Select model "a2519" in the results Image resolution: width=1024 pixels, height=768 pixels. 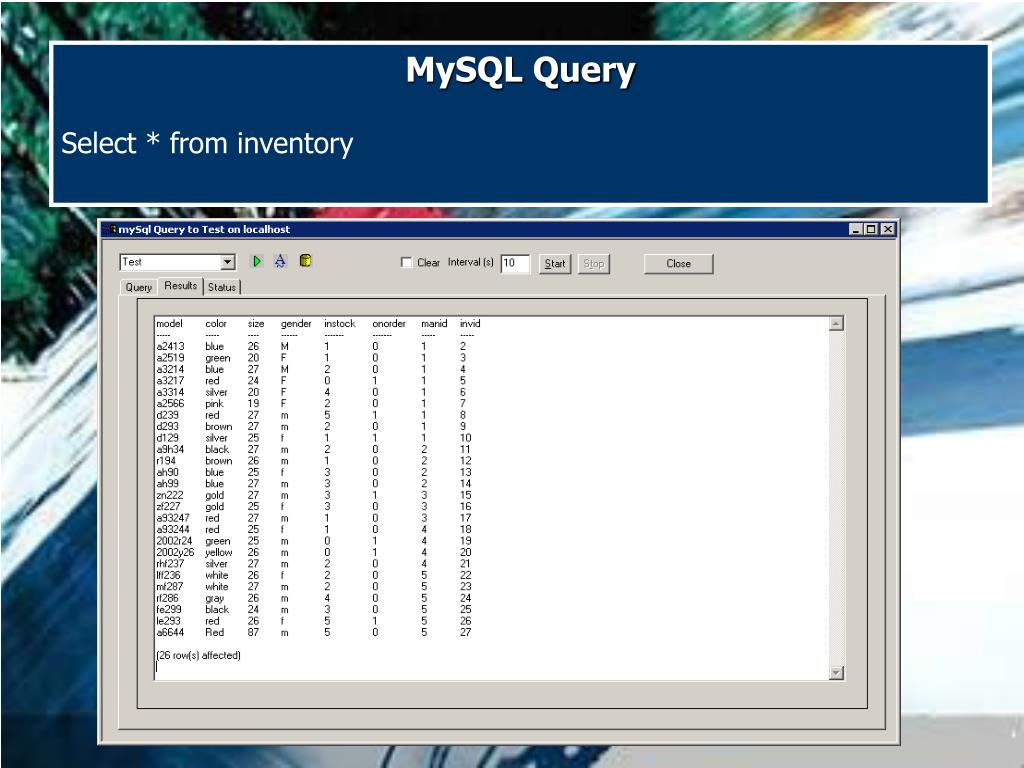point(170,358)
